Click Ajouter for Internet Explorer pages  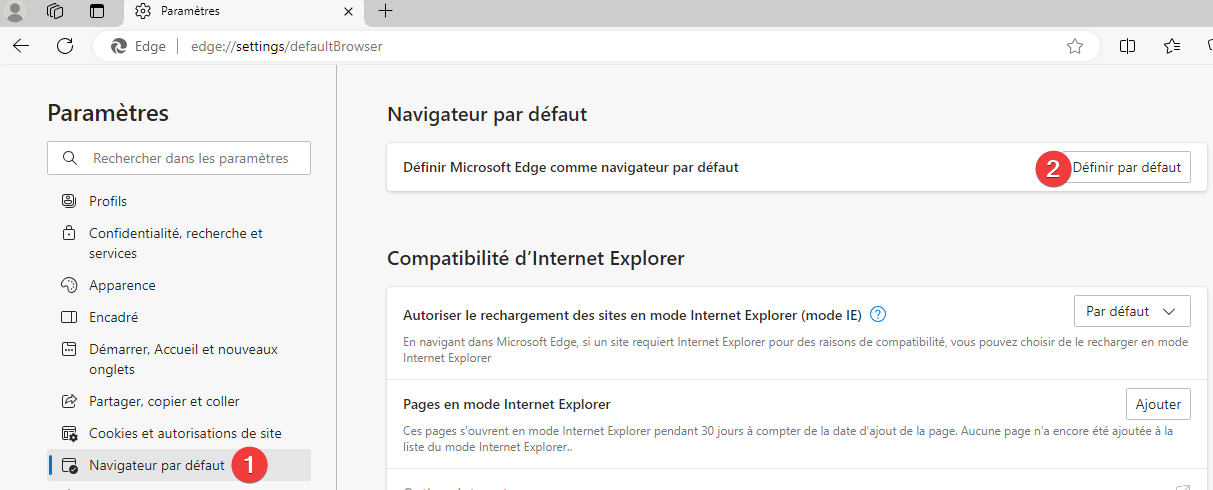[x=1158, y=404]
